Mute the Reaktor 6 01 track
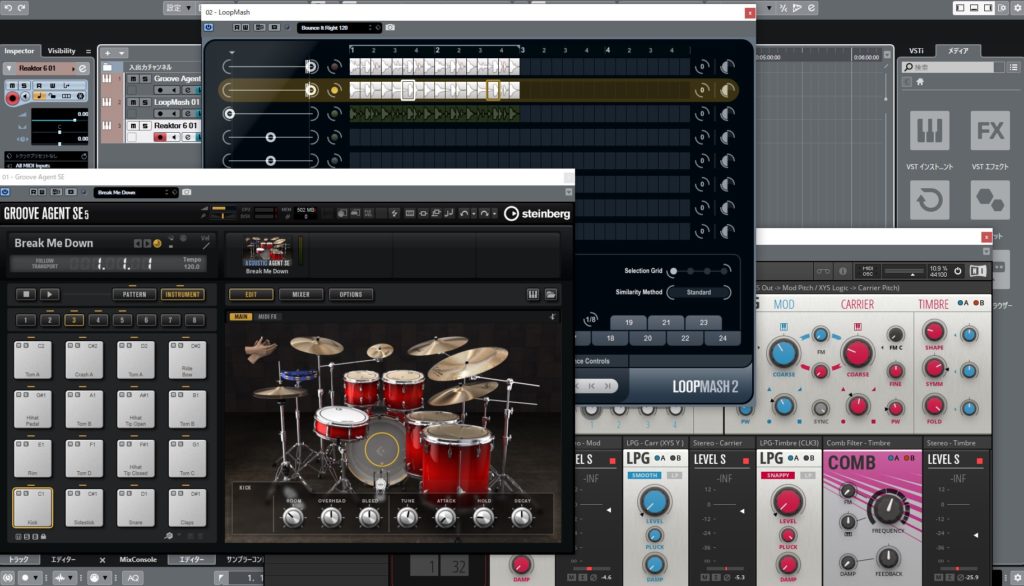The image size is (1024, 586). [133, 125]
